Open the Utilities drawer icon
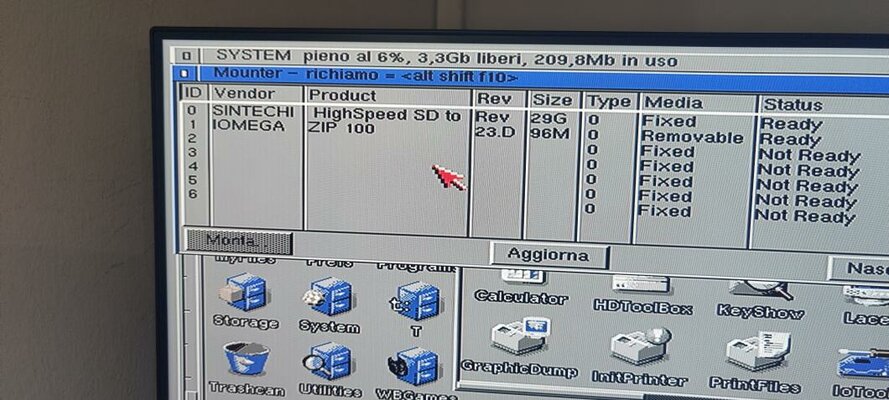 pyautogui.click(x=329, y=363)
